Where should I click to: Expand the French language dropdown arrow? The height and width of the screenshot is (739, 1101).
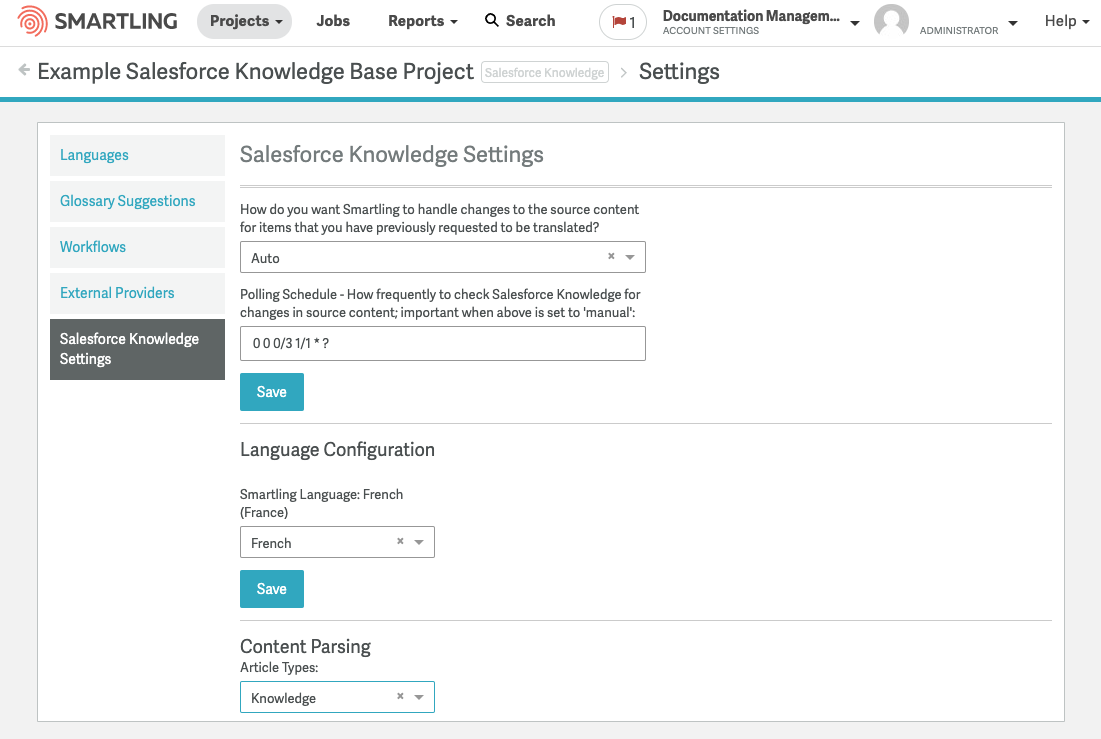click(x=419, y=542)
